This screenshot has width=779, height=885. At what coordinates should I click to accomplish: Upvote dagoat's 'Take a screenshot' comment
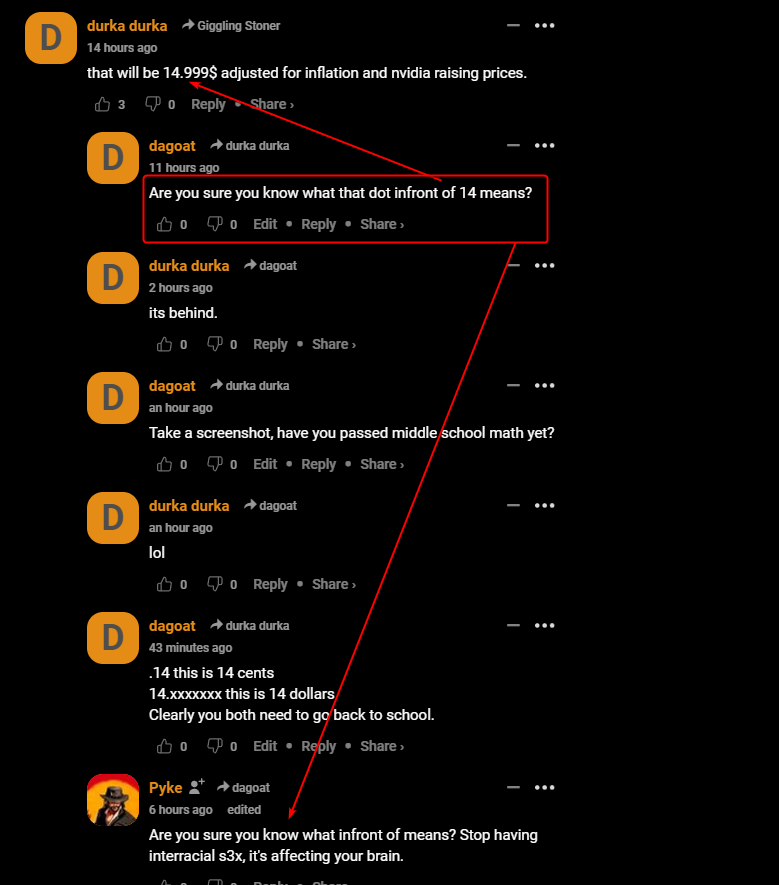pyautogui.click(x=164, y=465)
